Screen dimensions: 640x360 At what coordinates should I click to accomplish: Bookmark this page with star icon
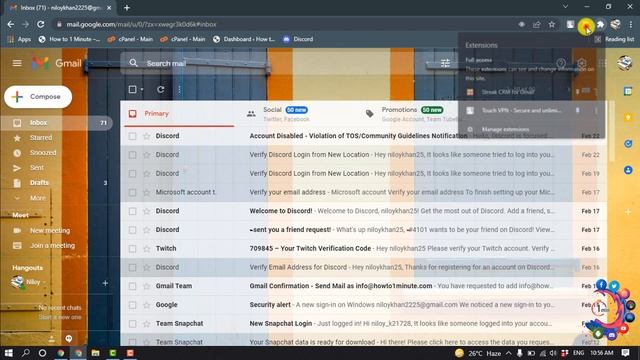tap(552, 24)
